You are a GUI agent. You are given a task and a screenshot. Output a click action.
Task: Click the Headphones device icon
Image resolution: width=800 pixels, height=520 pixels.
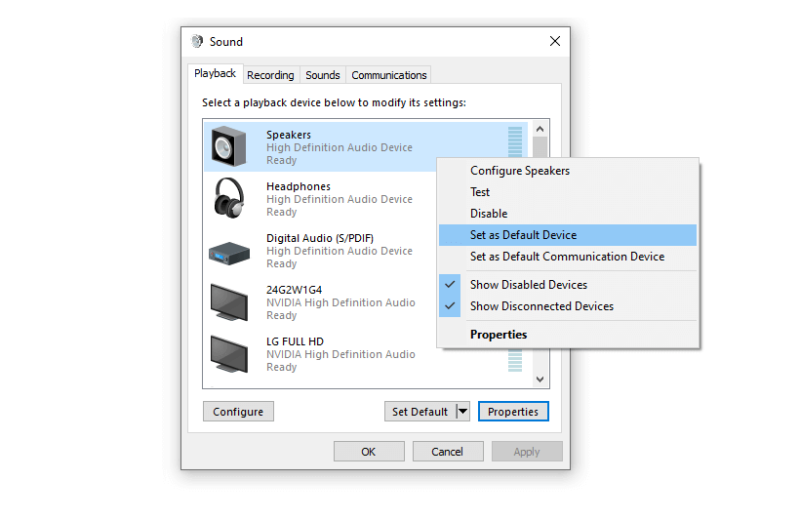(229, 198)
